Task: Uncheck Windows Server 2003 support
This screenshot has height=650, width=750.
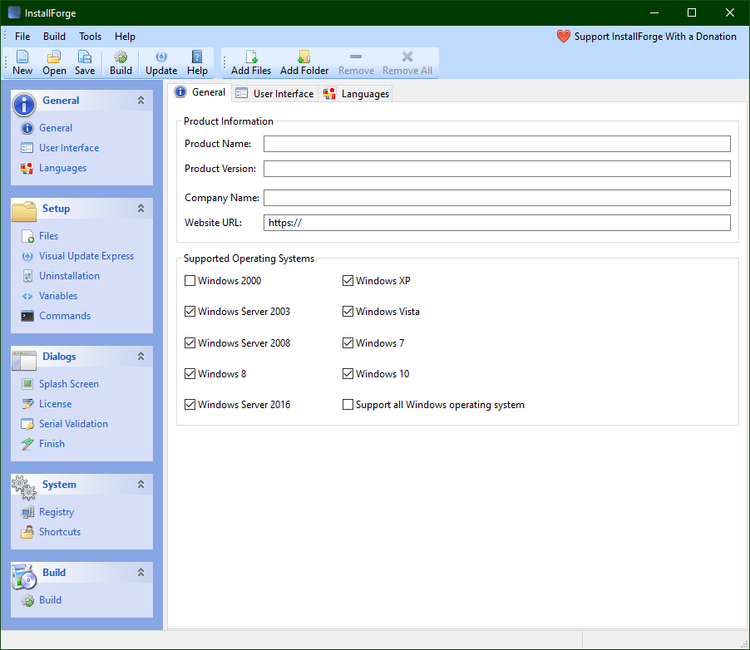Action: (190, 312)
